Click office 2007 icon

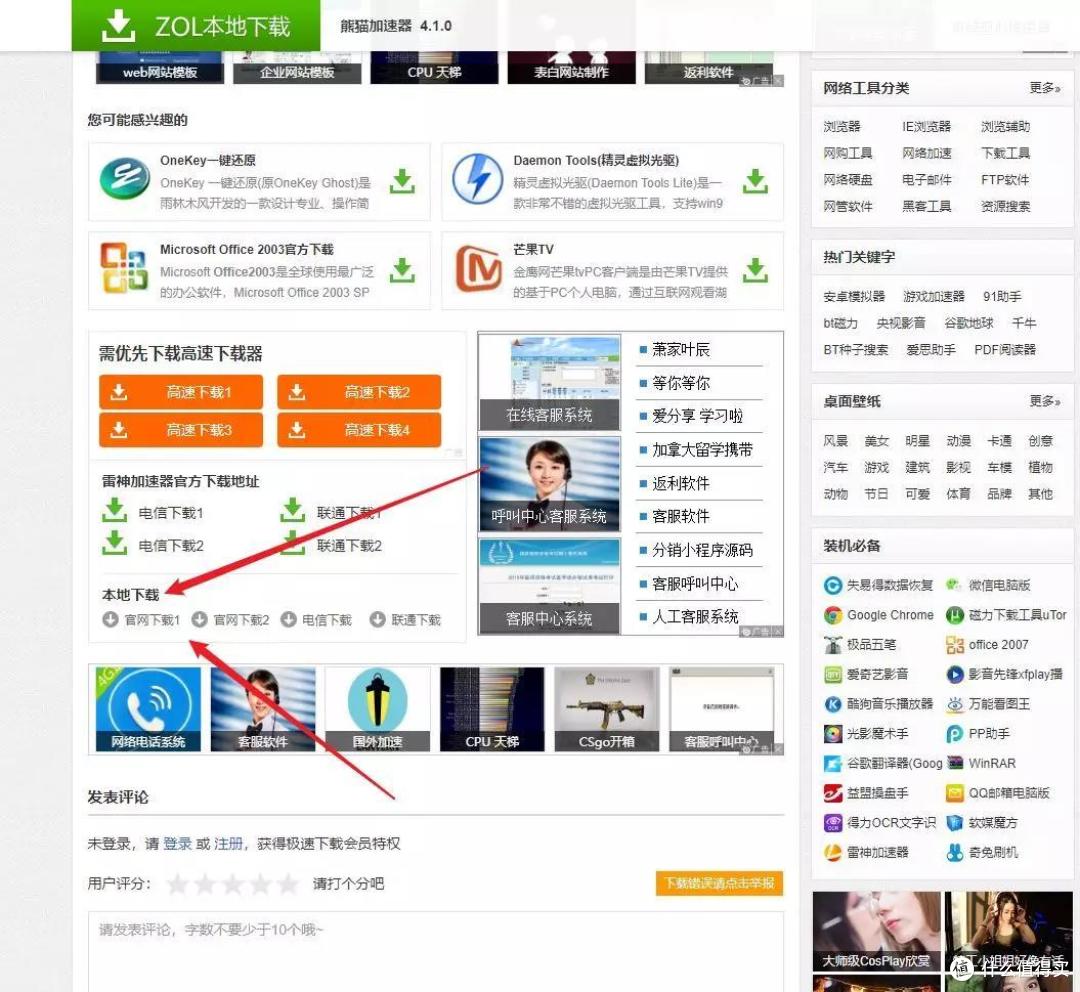coord(955,645)
